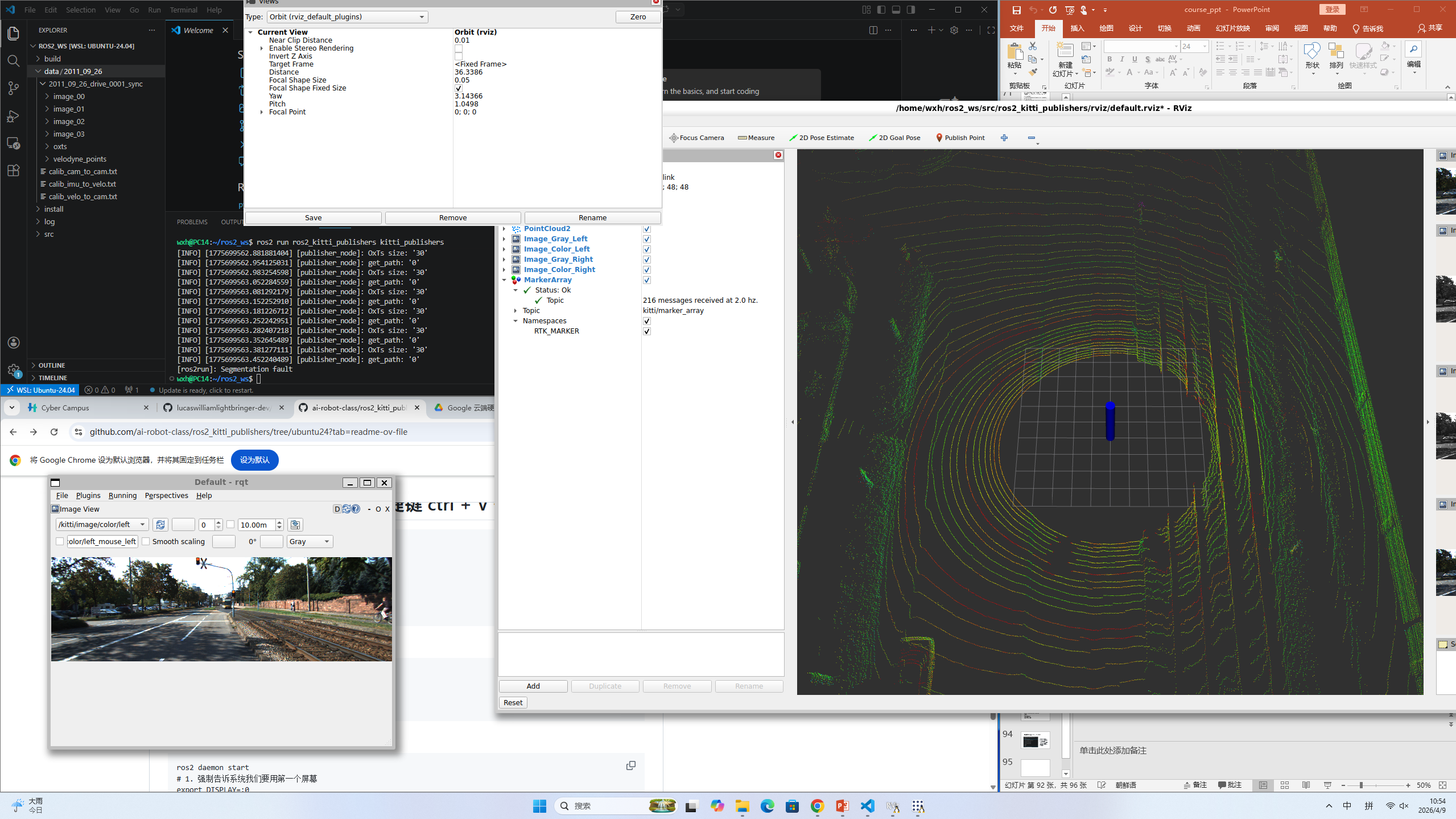Collapse MarkerArray display tree

pos(504,280)
